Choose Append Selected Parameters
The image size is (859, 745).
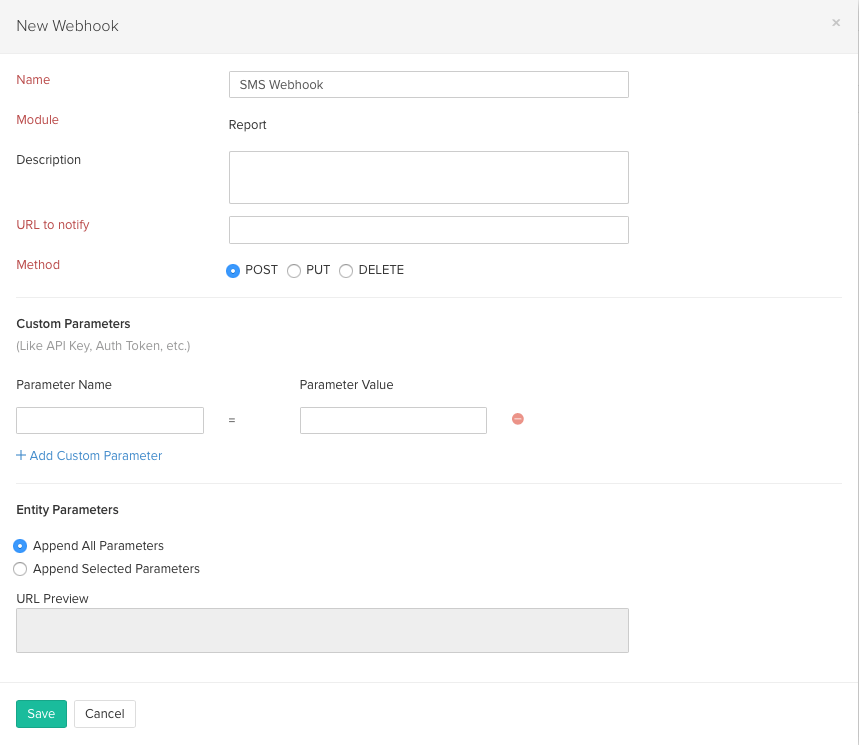tap(20, 569)
